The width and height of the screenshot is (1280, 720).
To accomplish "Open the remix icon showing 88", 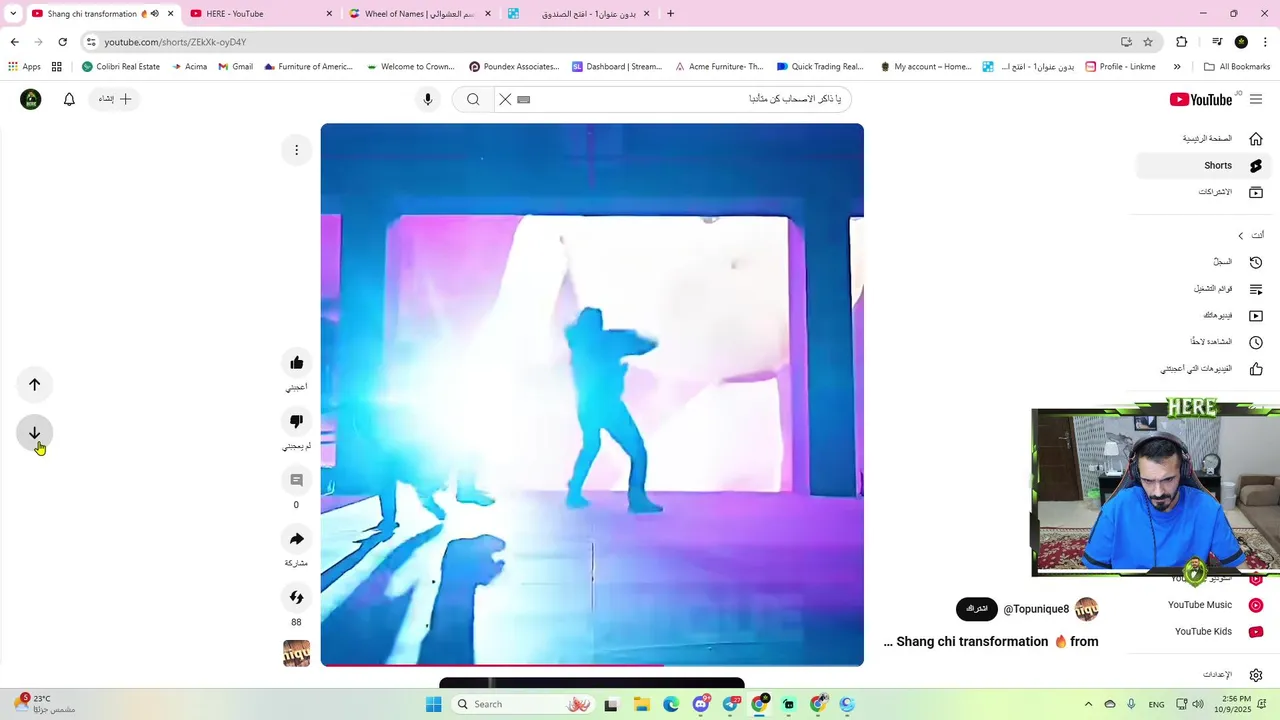I will 296,598.
